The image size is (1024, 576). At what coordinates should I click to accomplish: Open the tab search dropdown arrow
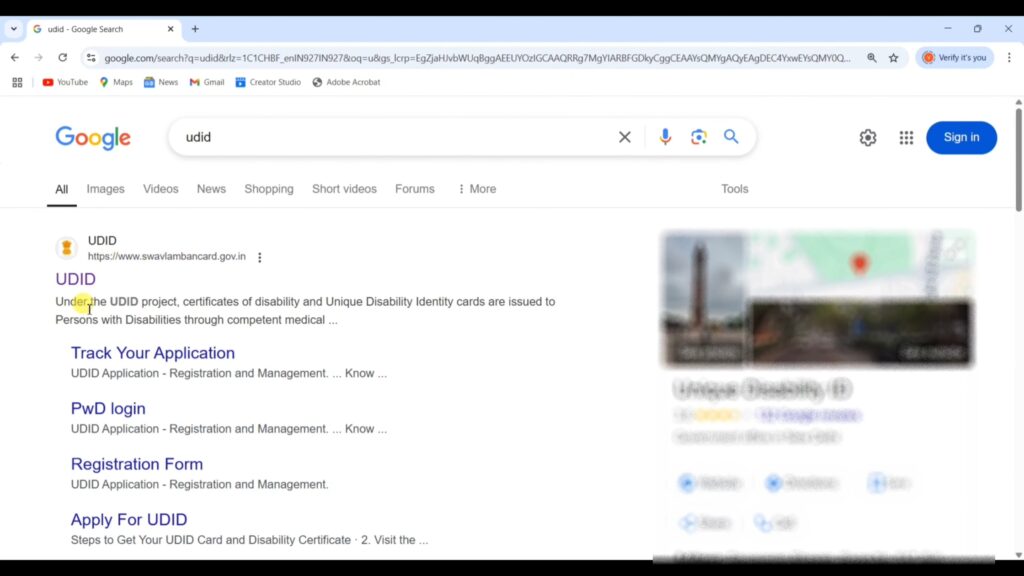14,29
